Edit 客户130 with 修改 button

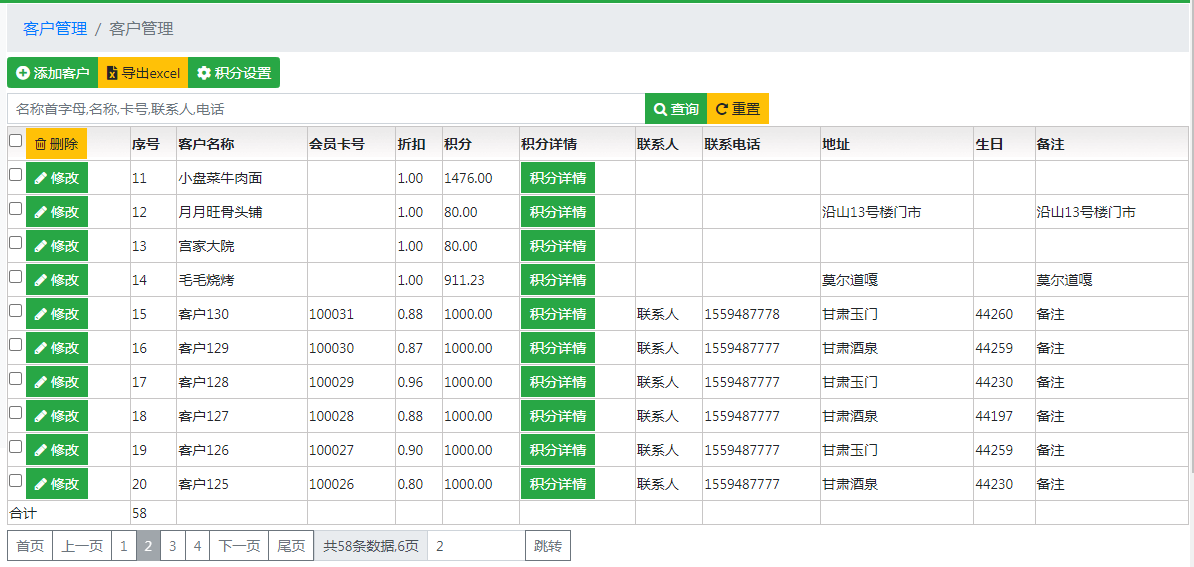[56, 314]
